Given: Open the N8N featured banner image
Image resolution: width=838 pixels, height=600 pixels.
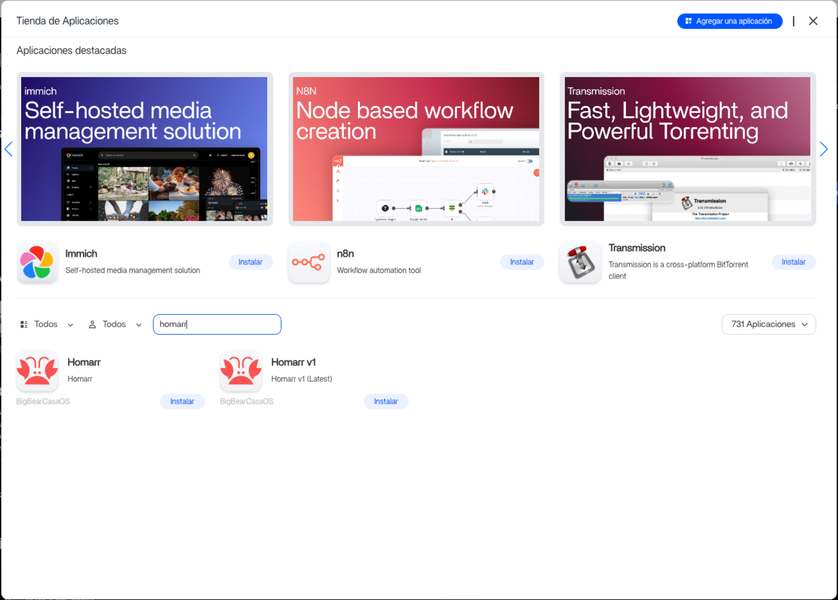Looking at the screenshot, I should tap(416, 149).
